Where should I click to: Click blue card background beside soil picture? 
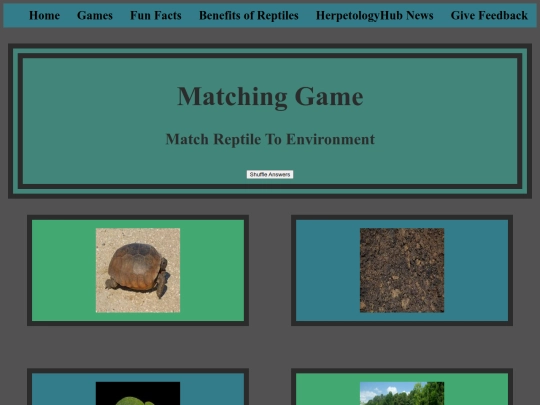tap(328, 270)
